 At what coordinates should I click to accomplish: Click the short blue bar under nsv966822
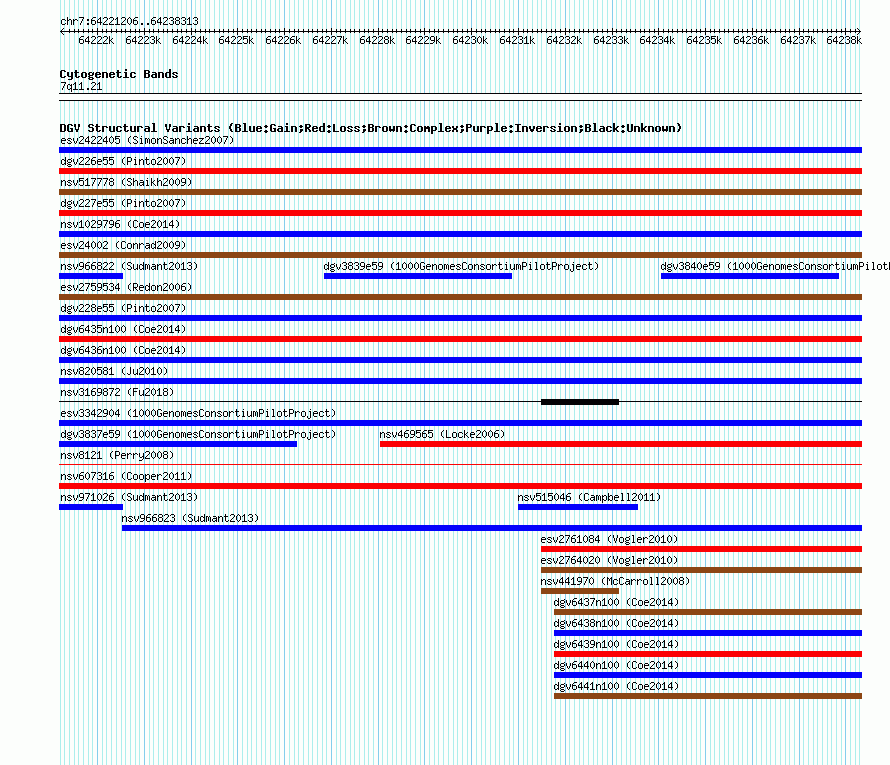pos(91,276)
